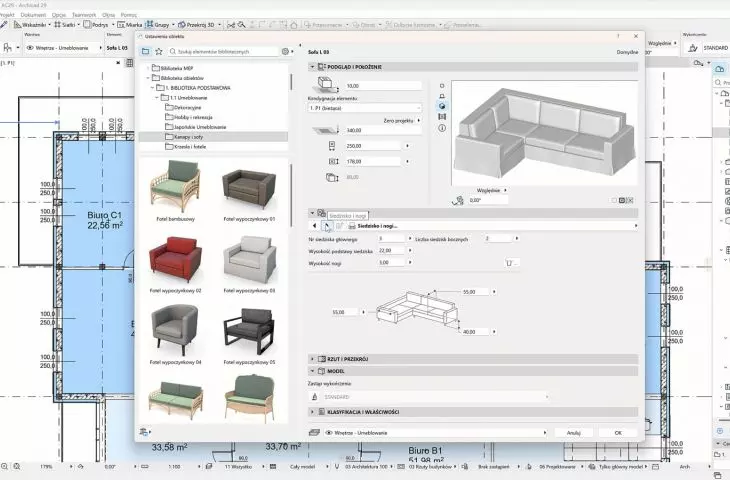Click the library search field

pyautogui.click(x=223, y=51)
